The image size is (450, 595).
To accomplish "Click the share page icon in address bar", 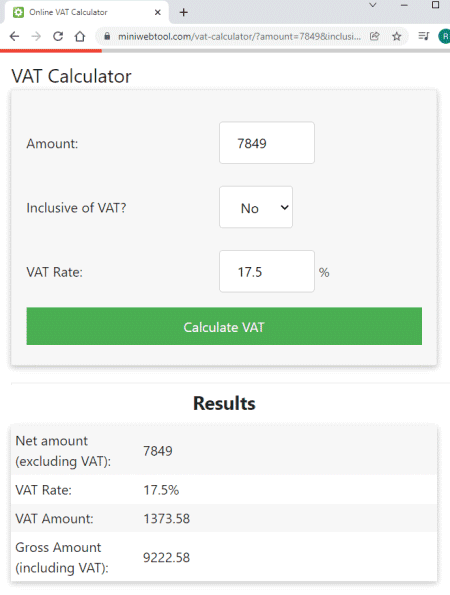I will [374, 36].
